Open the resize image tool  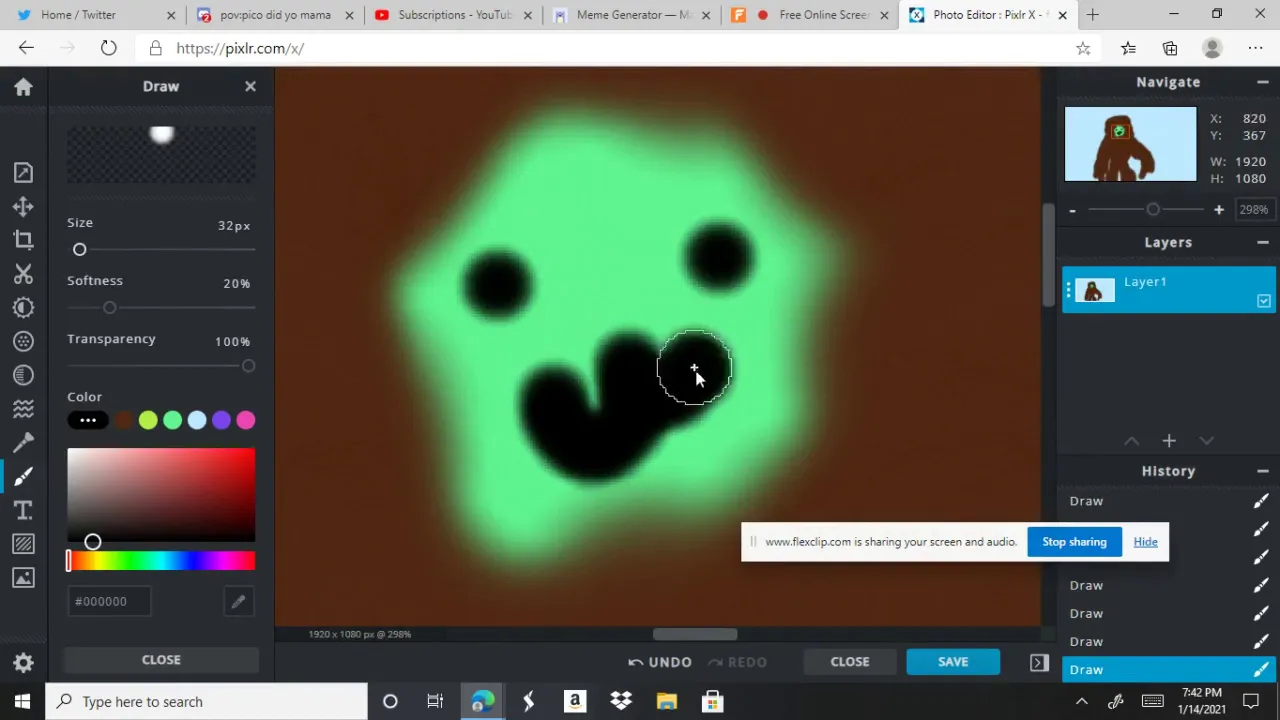(23, 173)
